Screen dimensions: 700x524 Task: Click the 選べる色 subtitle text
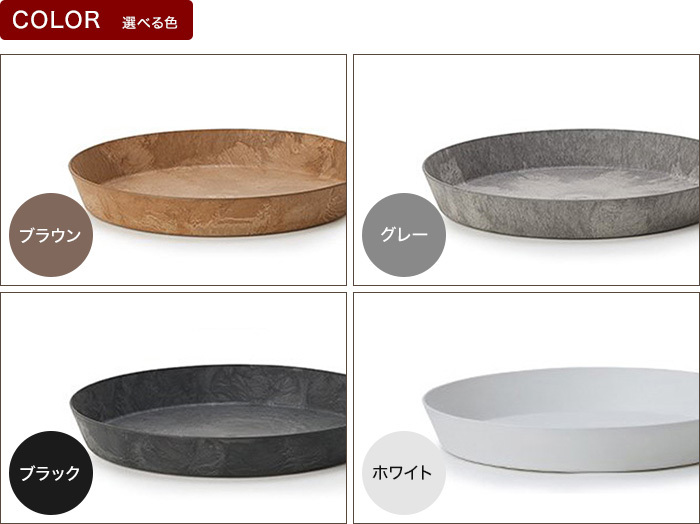tap(150, 22)
